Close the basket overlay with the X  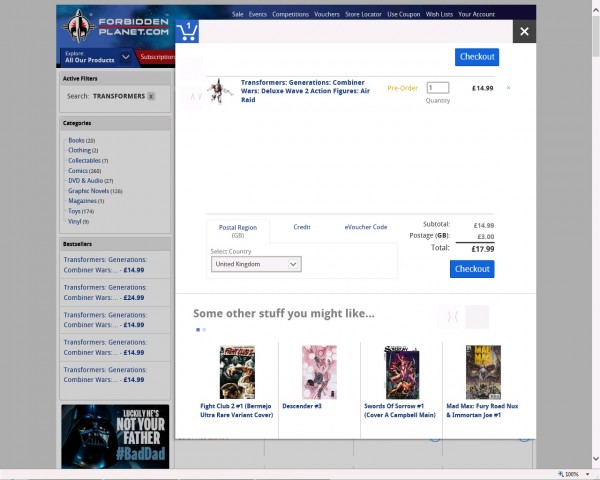[524, 31]
